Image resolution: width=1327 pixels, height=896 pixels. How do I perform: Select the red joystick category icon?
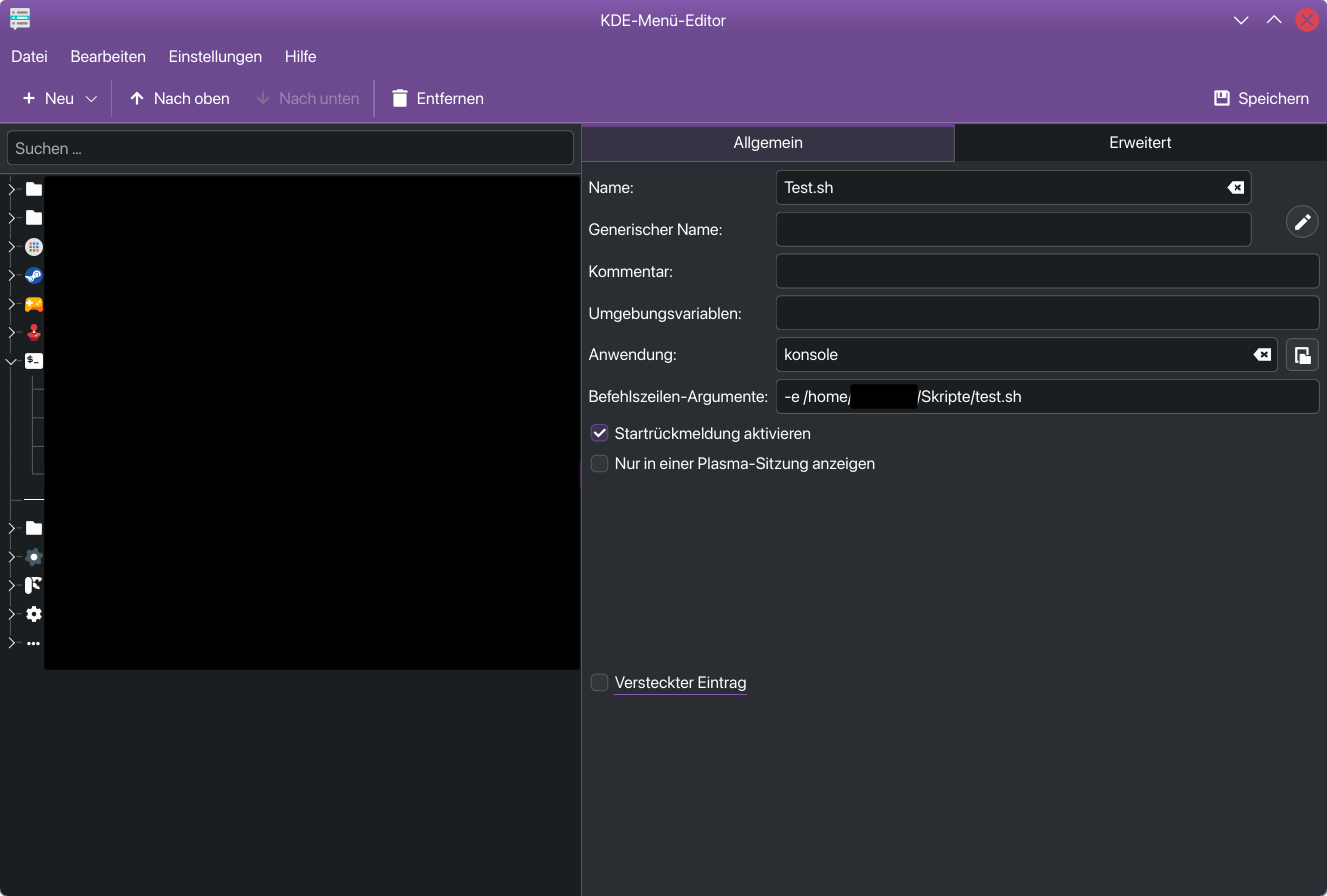(34, 333)
